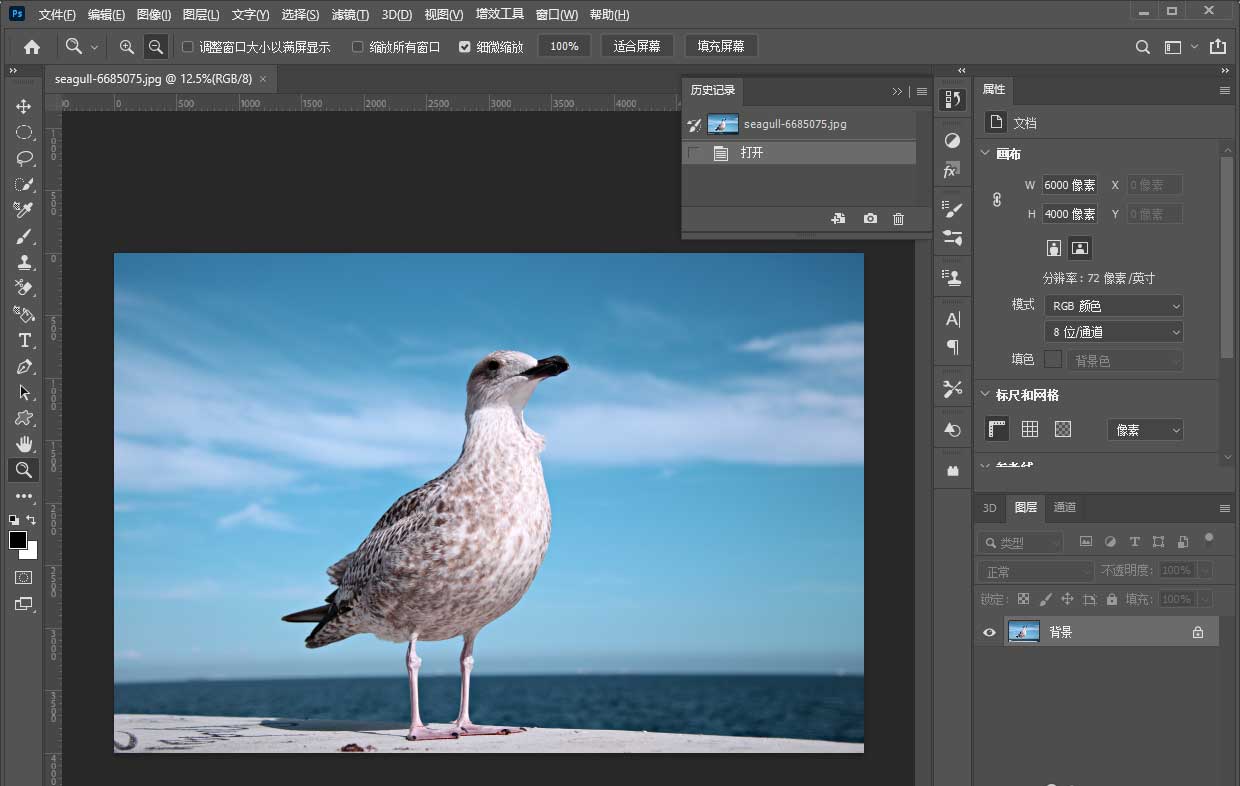This screenshot has width=1240, height=786.
Task: Toggle the transparency grid icon in Properties
Action: [x=1063, y=429]
